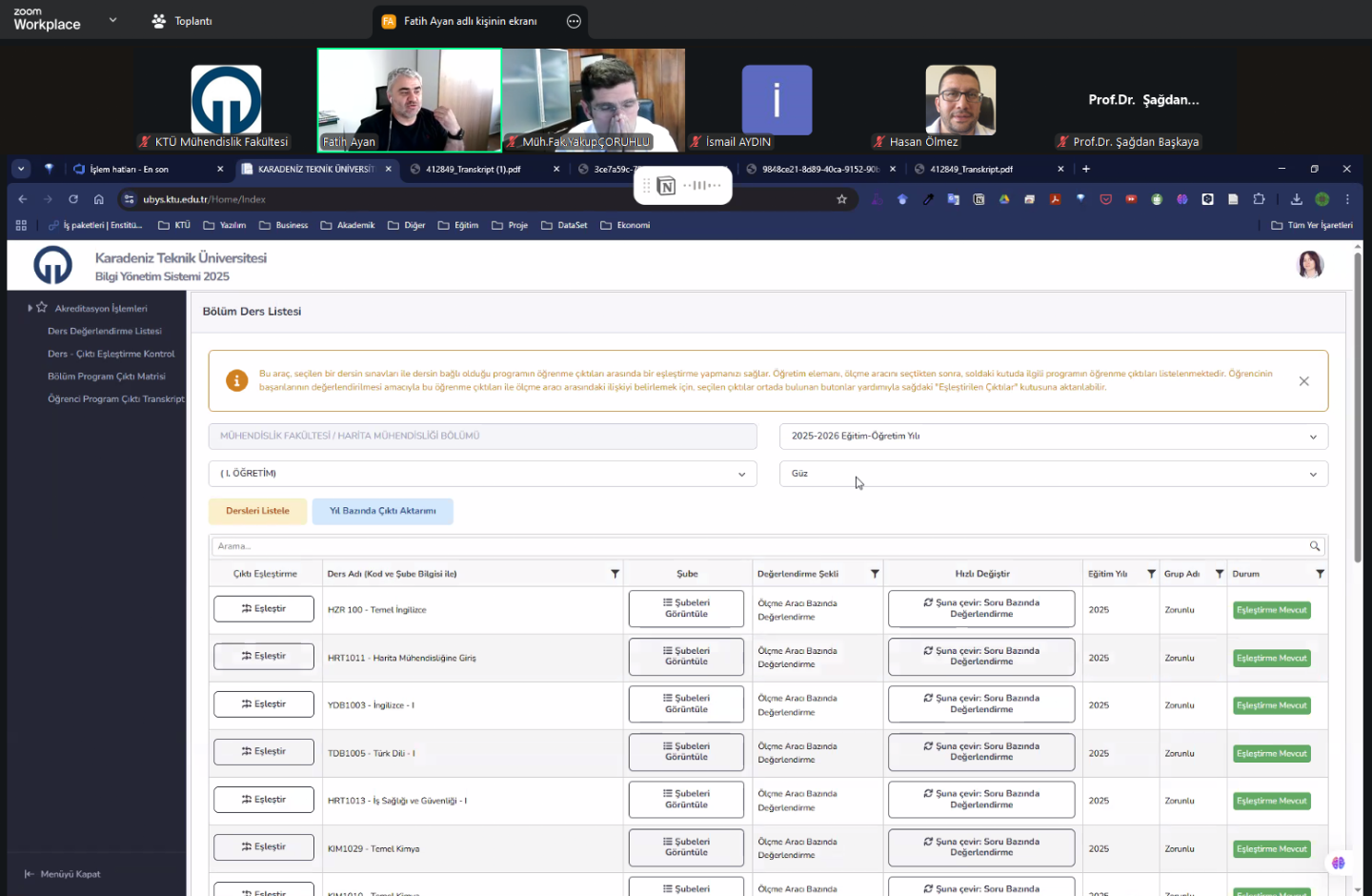Click the browser downloads icon
Screen dimensions: 1372x896
(x=1296, y=199)
